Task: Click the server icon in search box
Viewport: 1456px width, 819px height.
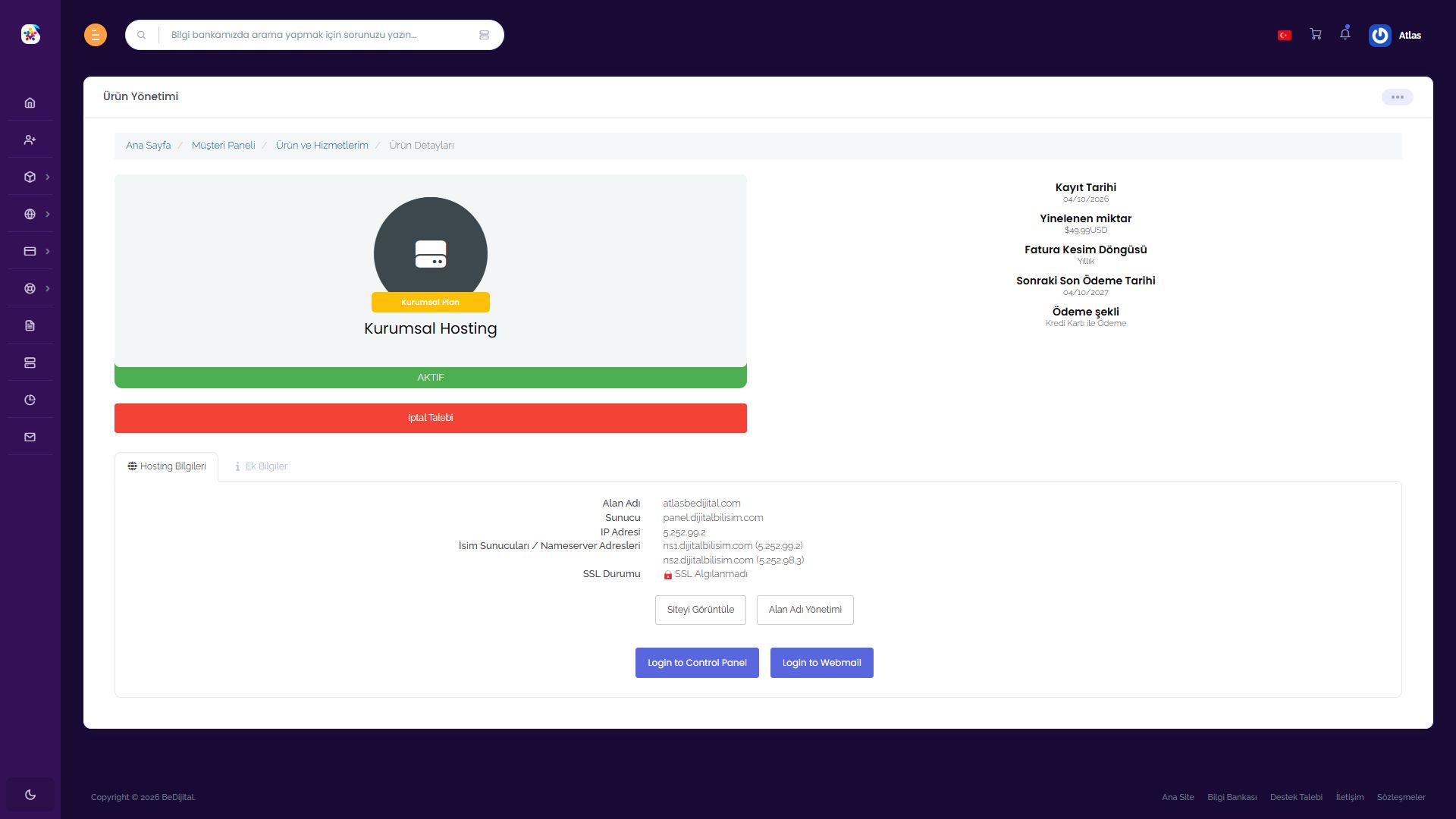Action: coord(484,35)
